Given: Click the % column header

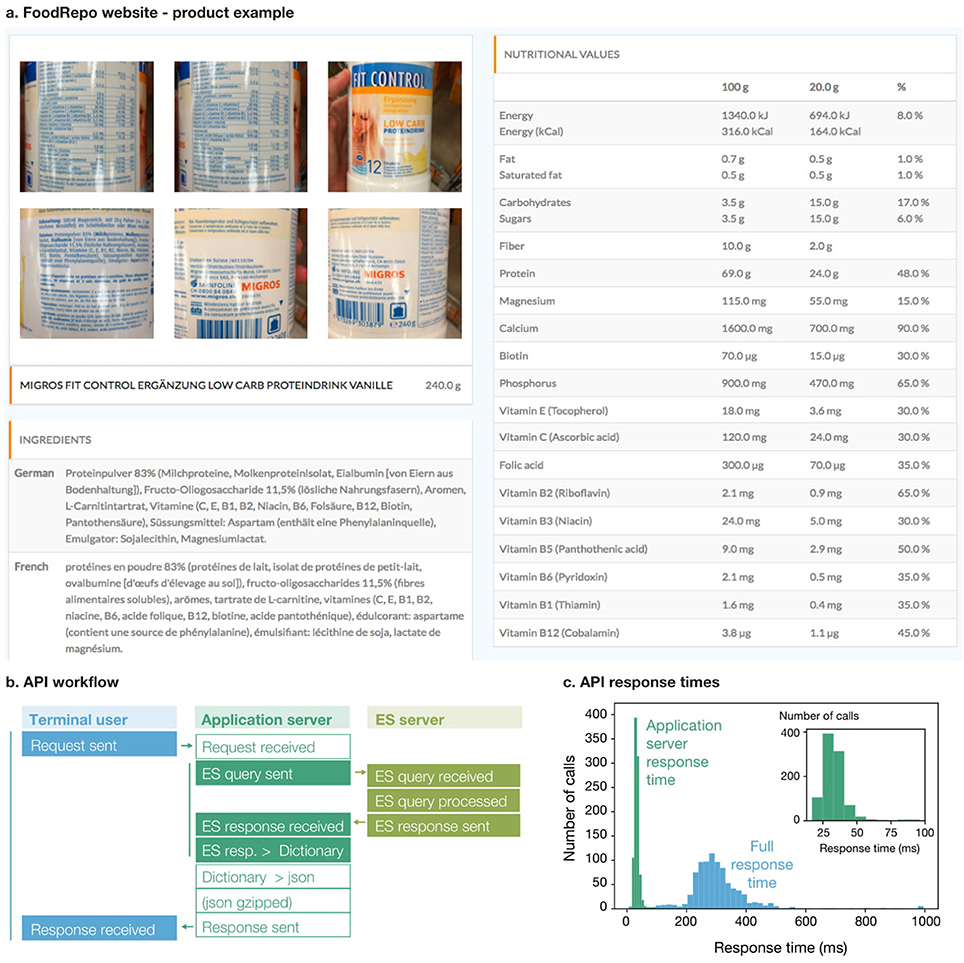Looking at the screenshot, I should tap(901, 87).
